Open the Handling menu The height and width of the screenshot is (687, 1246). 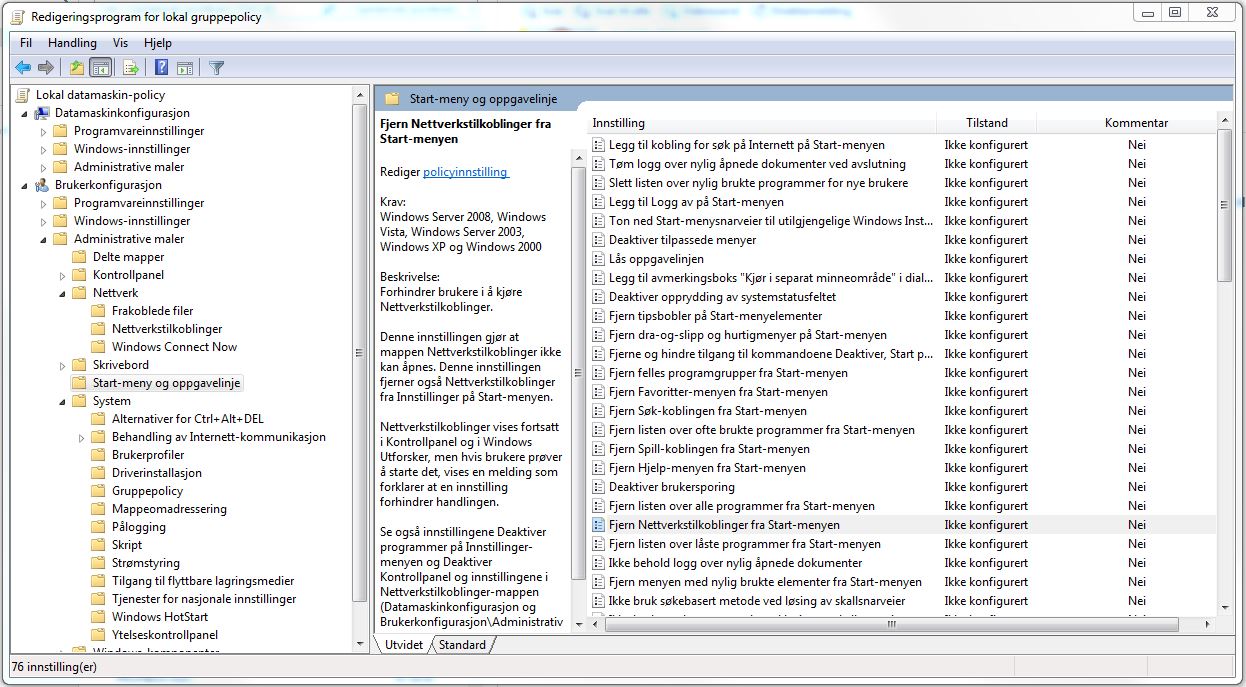pos(72,43)
